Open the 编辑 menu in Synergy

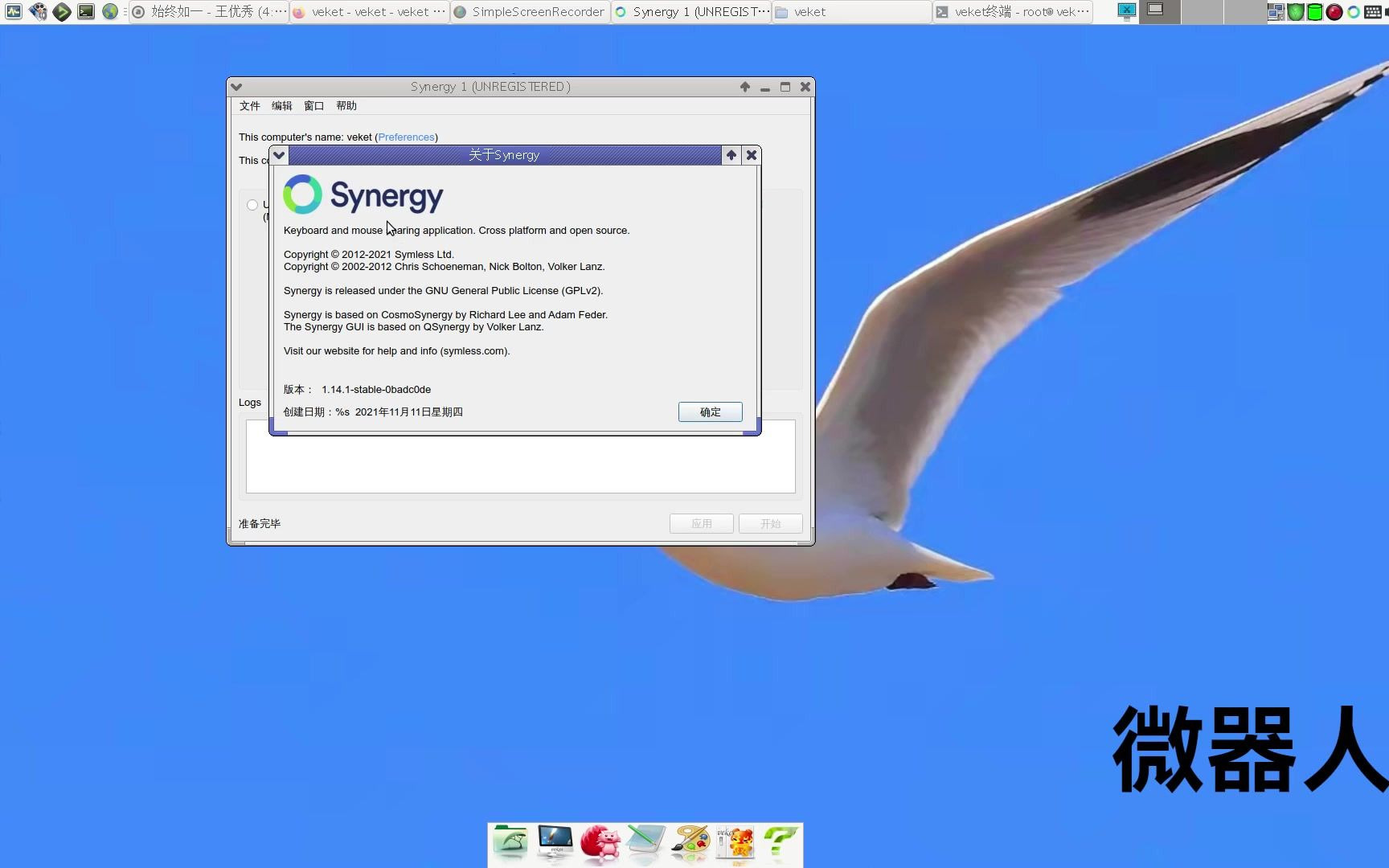(281, 106)
